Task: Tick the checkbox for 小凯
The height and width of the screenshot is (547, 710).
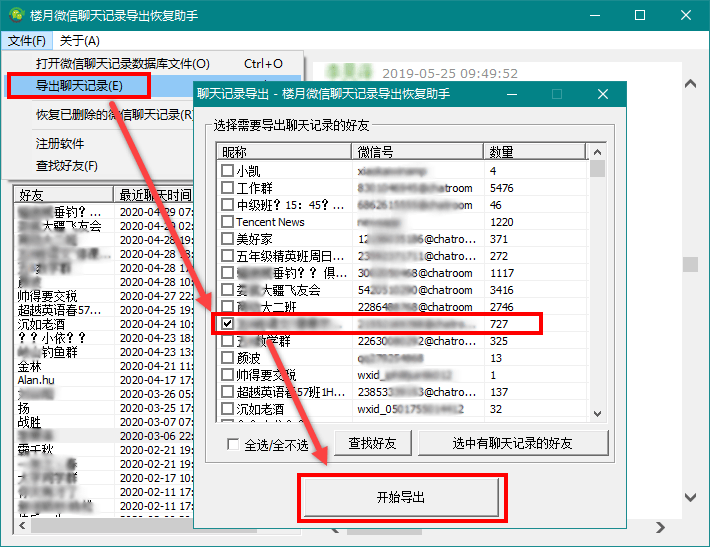Action: tap(228, 171)
